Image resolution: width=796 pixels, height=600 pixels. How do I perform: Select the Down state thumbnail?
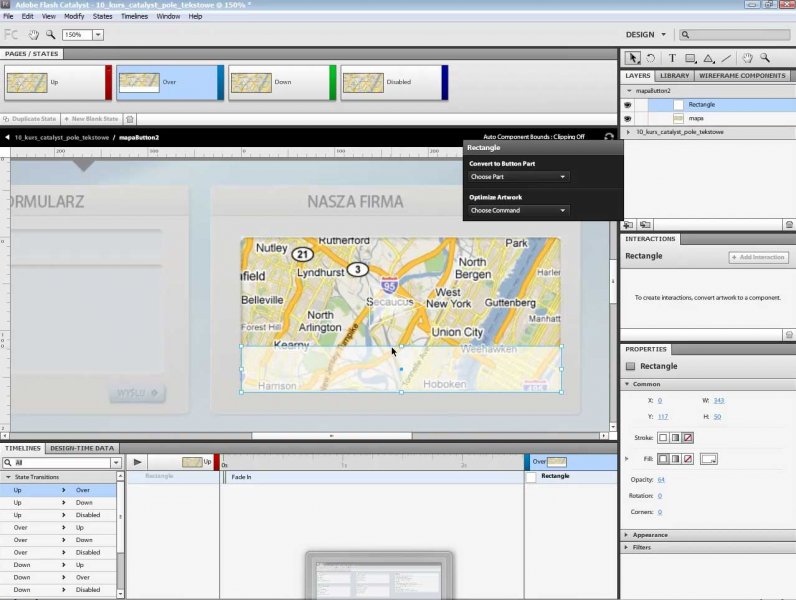282,83
